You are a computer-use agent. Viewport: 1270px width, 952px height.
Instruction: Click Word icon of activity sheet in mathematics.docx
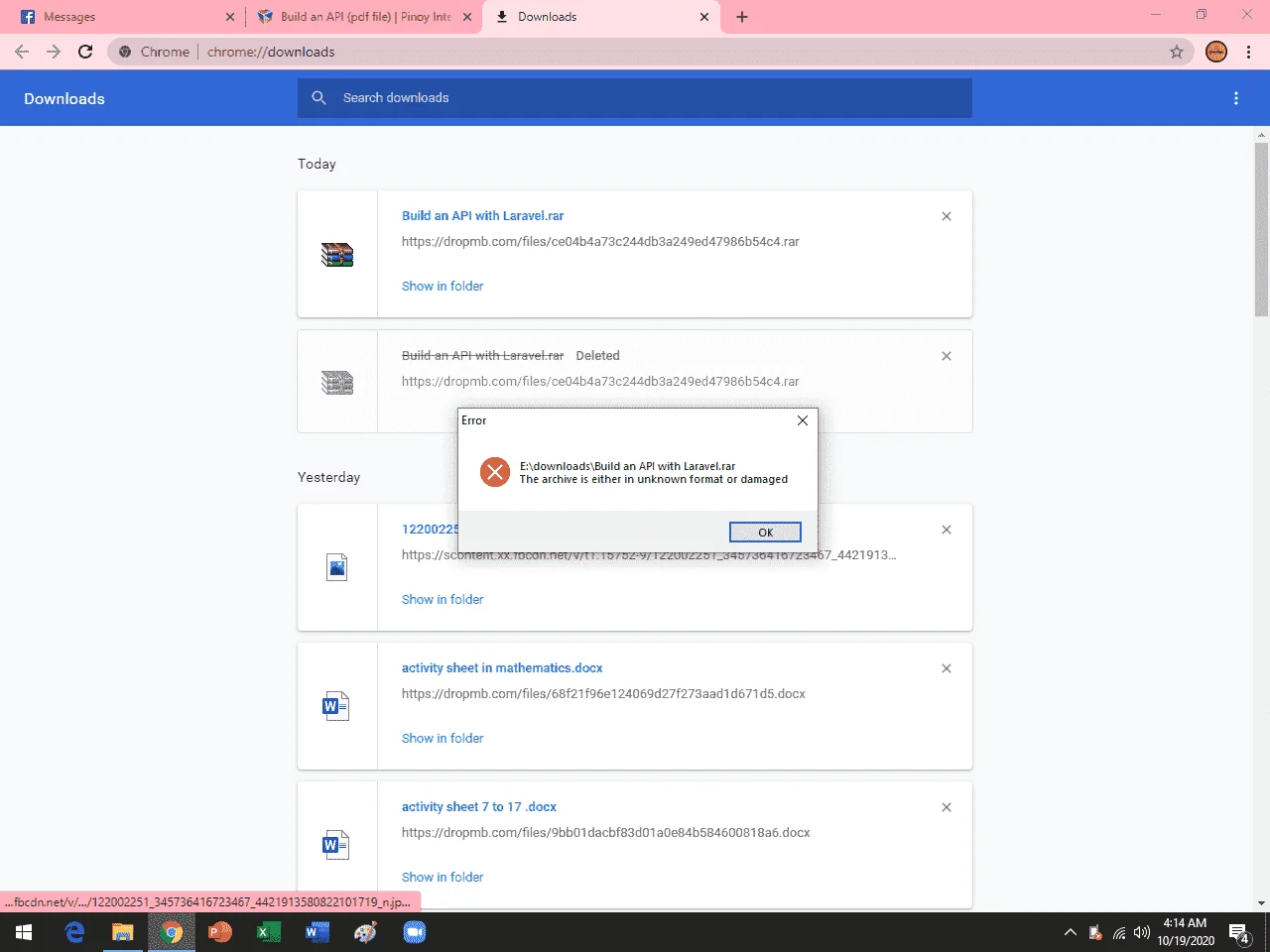click(336, 706)
